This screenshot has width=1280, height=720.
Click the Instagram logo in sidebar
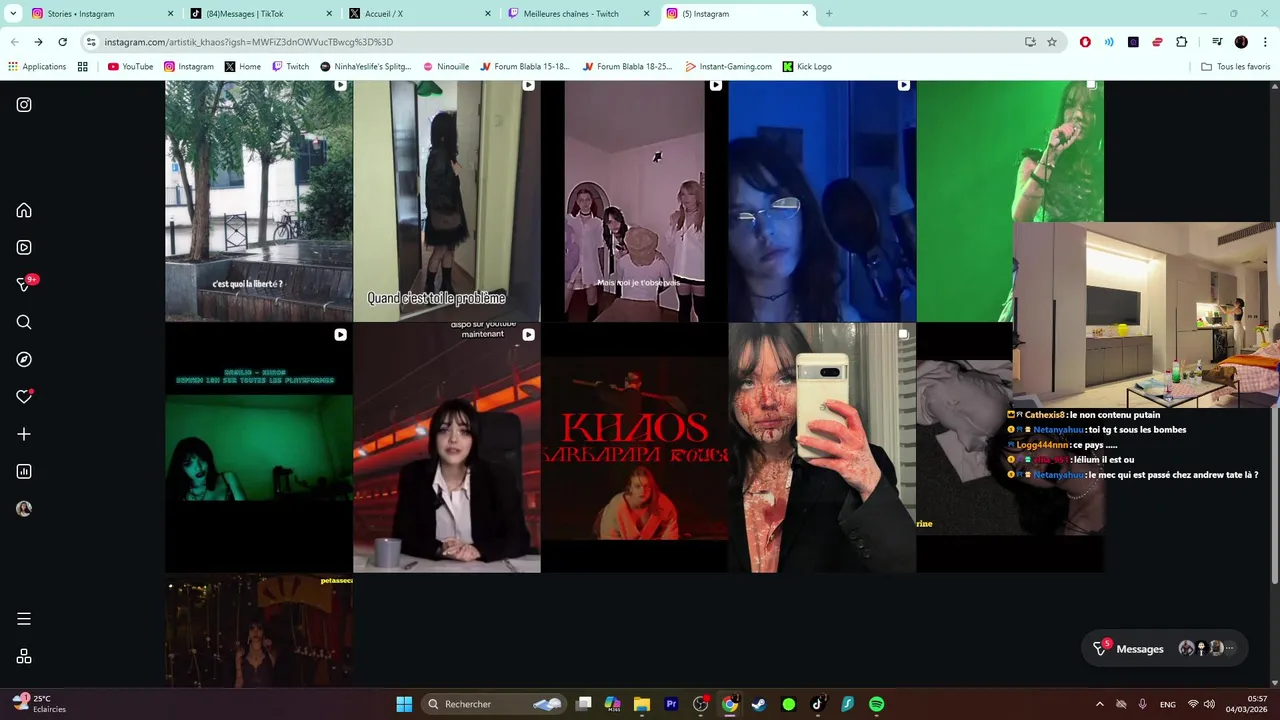(x=24, y=105)
